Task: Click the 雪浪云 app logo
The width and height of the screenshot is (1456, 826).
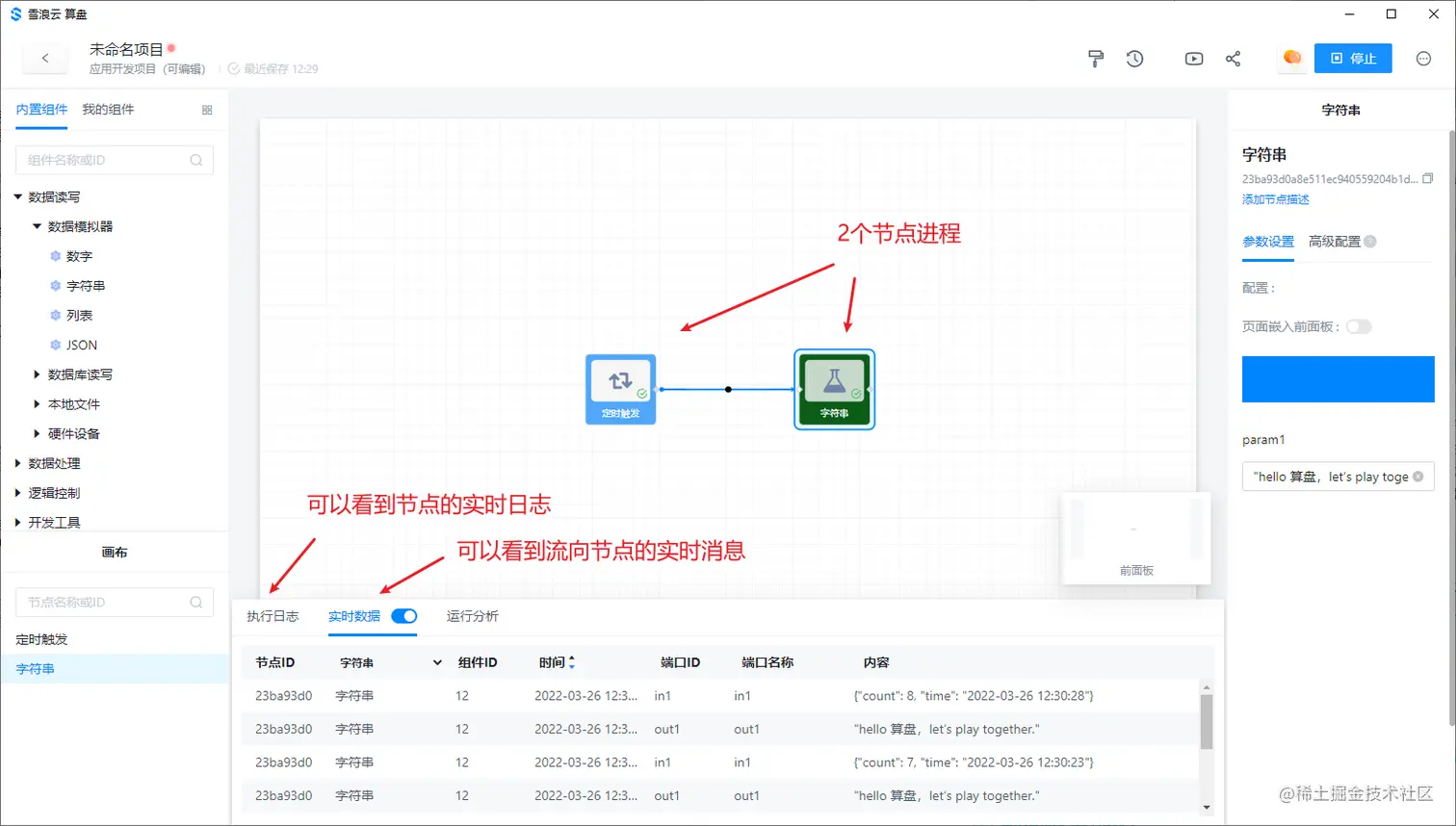Action: click(x=15, y=14)
